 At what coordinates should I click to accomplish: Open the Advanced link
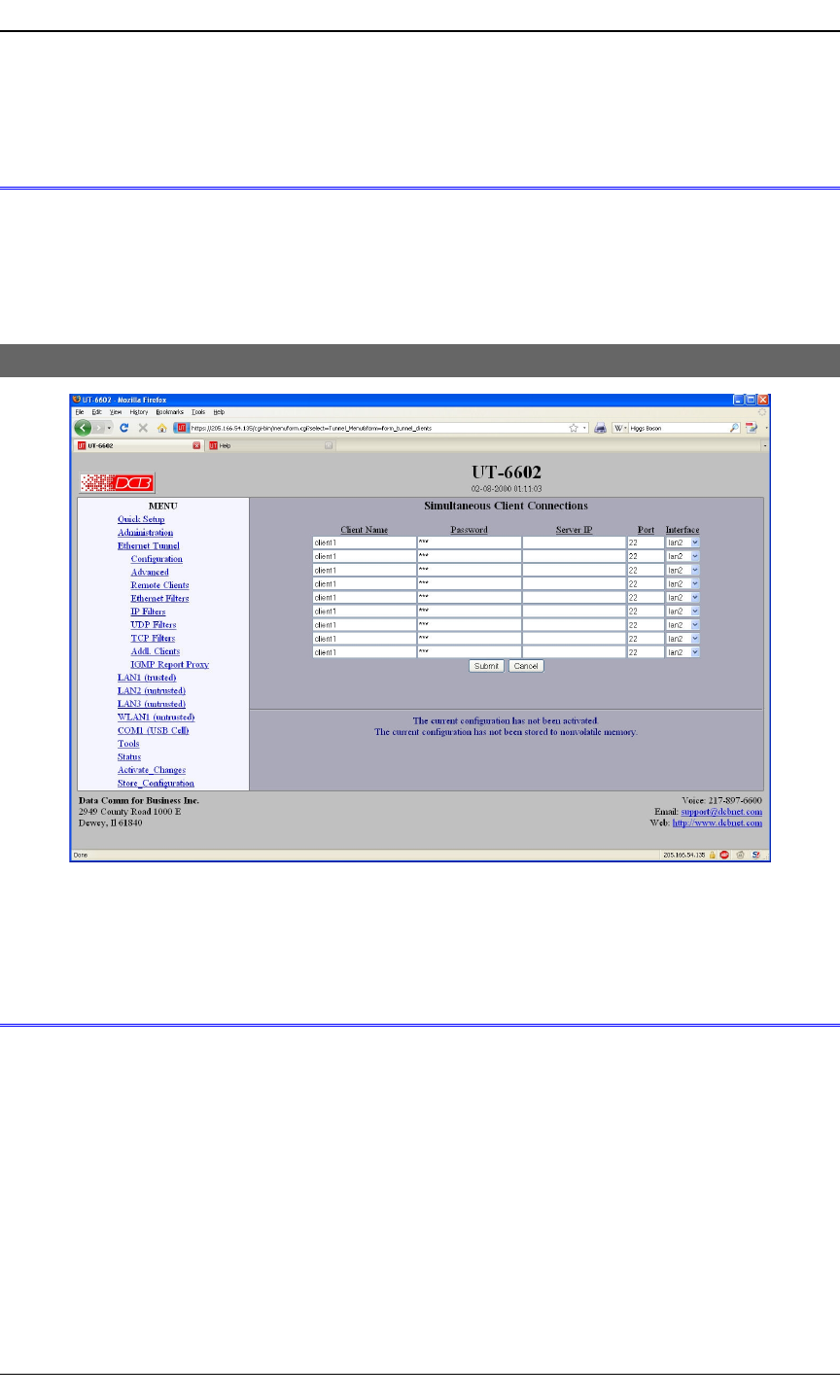[x=150, y=572]
